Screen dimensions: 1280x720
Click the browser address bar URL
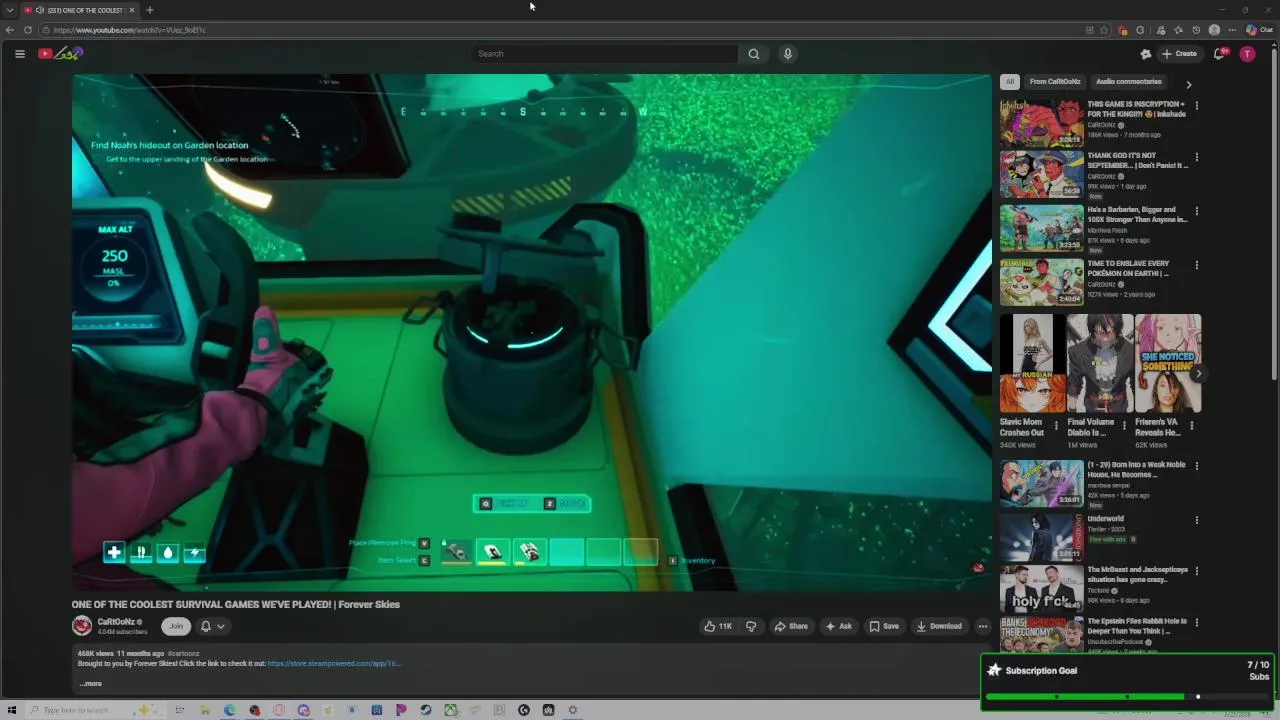tap(130, 30)
